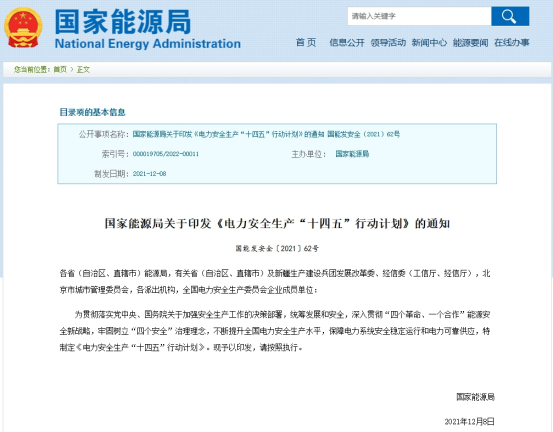Open 在线办事 navigation item
The height and width of the screenshot is (432, 553).
tap(512, 43)
